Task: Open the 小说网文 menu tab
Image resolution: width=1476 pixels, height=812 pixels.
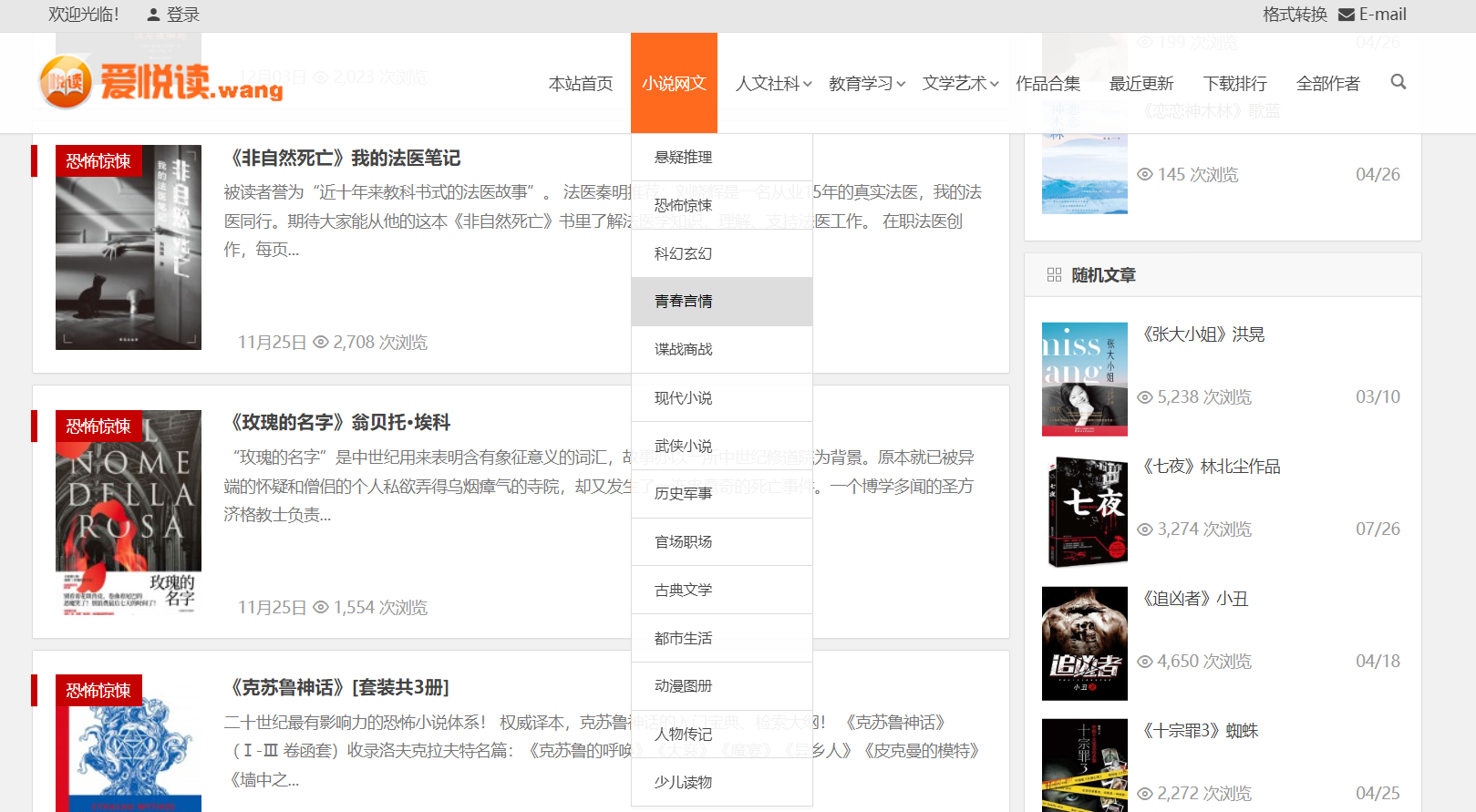Action: pyautogui.click(x=674, y=83)
